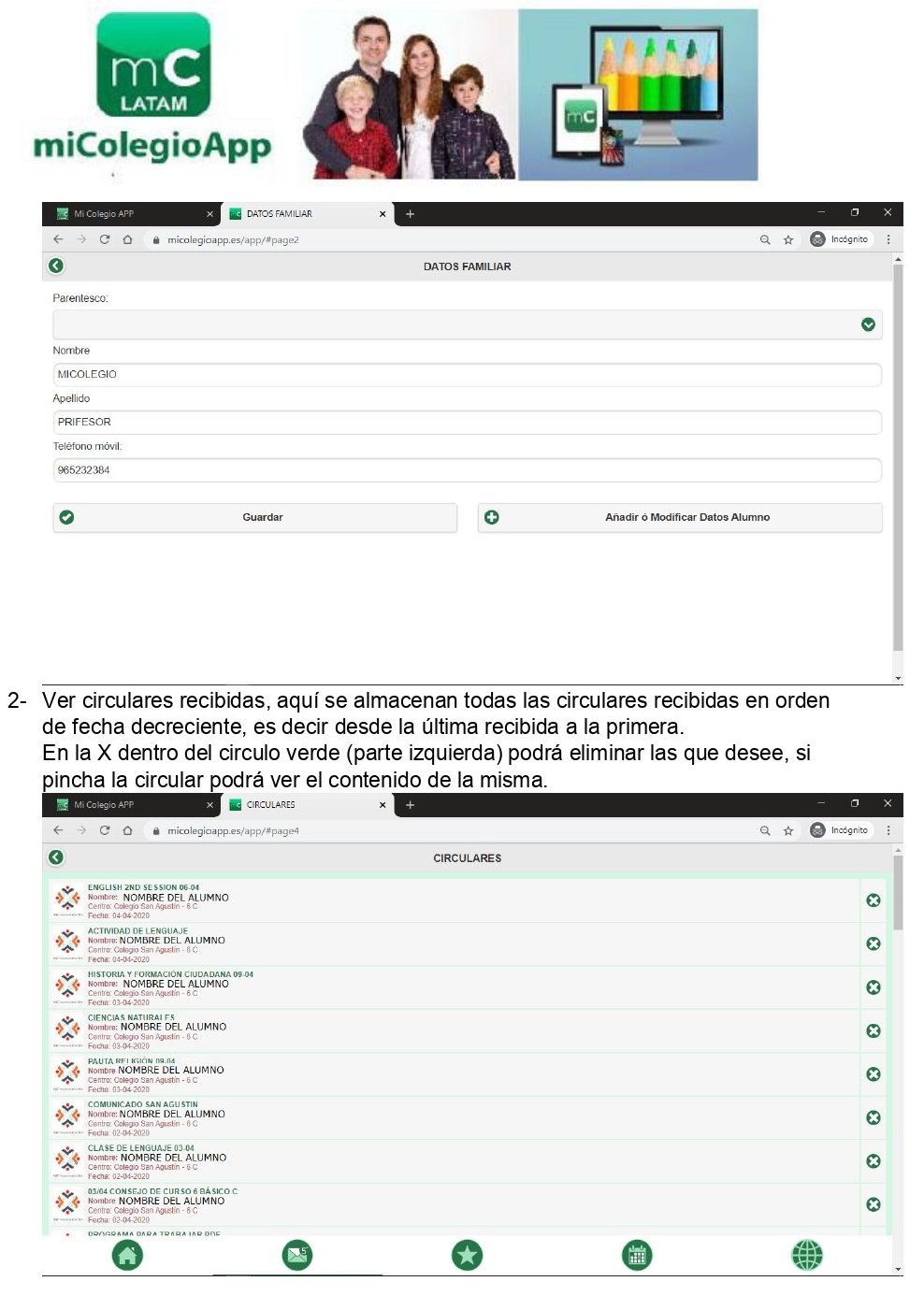Click home icon in lower browser toolbar

[128, 830]
